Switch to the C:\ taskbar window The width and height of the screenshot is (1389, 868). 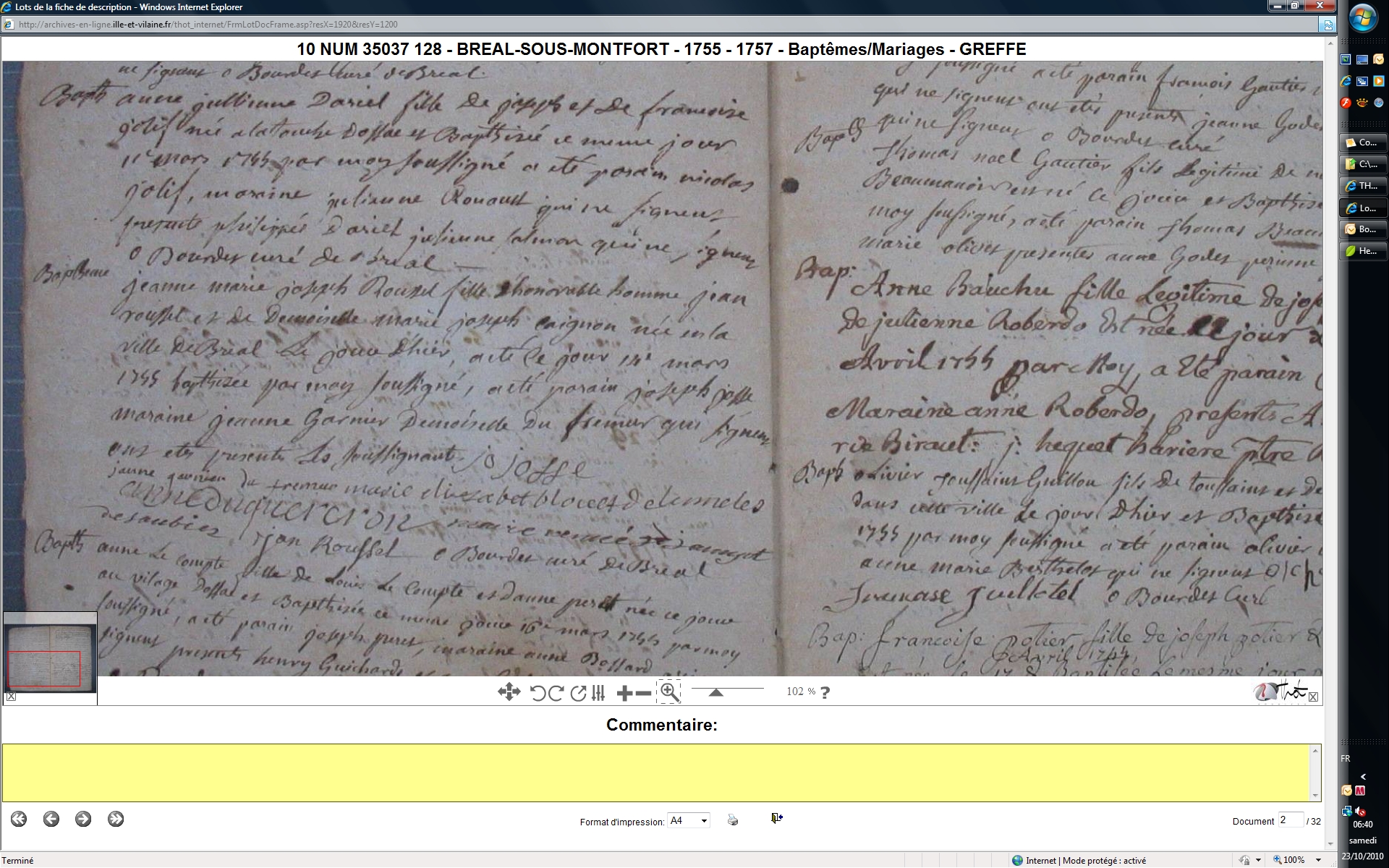(1364, 164)
